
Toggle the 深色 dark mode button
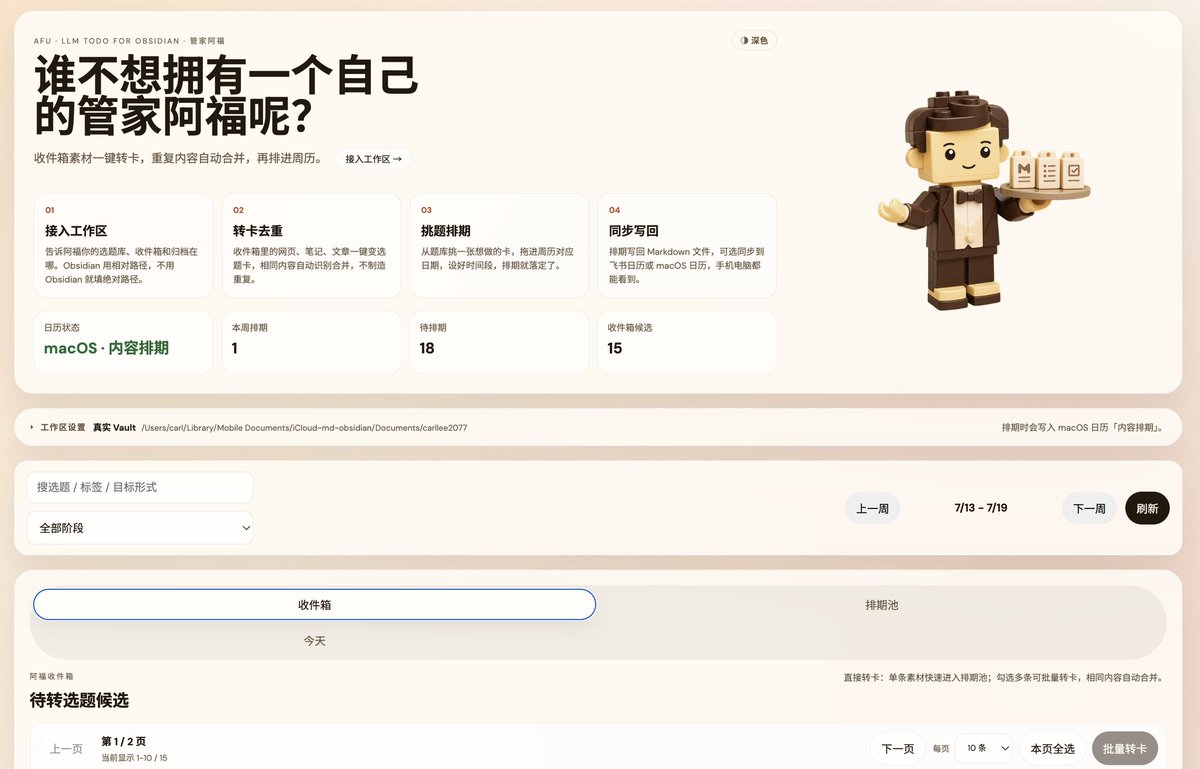[754, 41]
